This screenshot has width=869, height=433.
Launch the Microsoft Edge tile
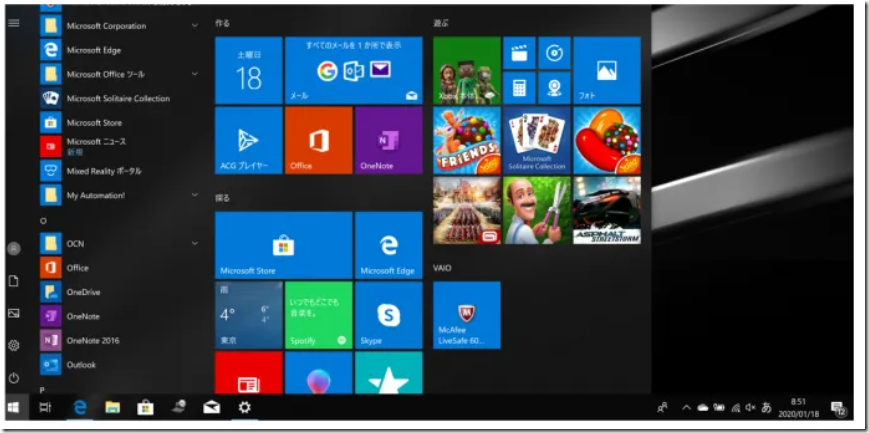pos(389,245)
